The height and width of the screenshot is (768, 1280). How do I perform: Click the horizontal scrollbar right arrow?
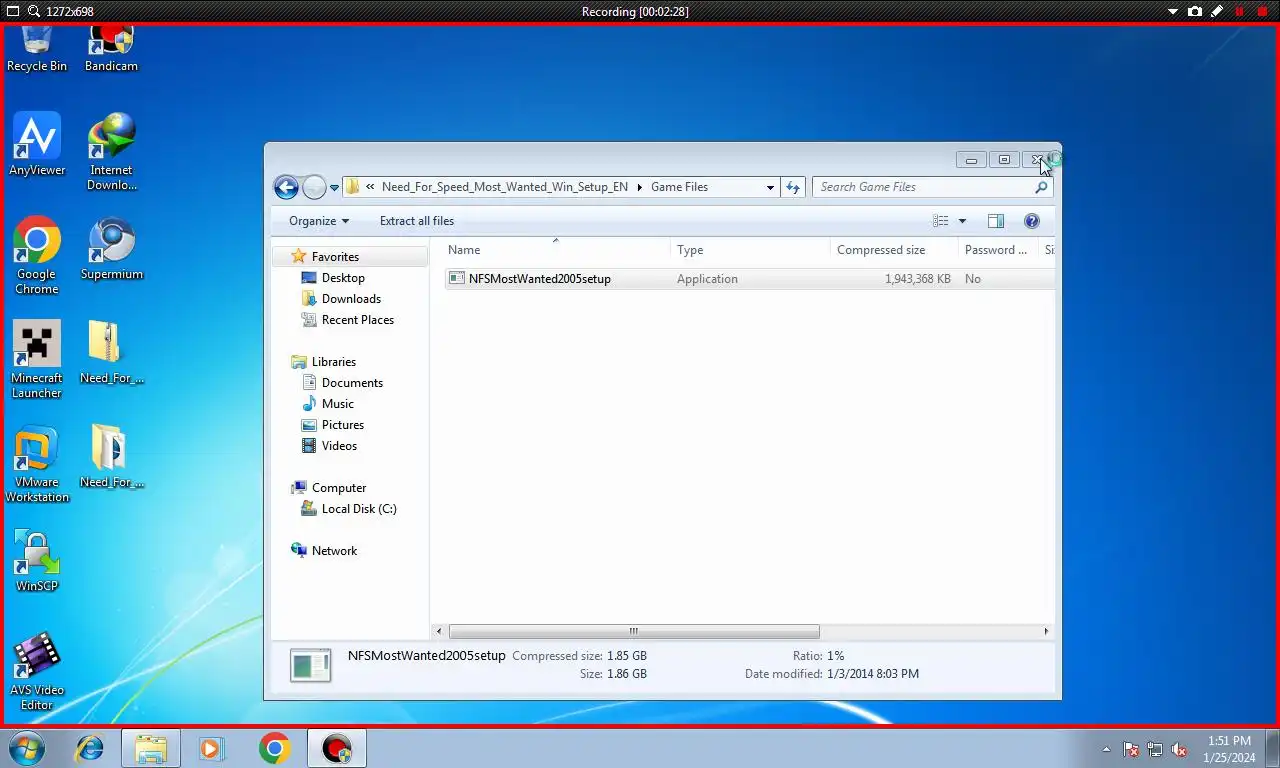point(1046,631)
